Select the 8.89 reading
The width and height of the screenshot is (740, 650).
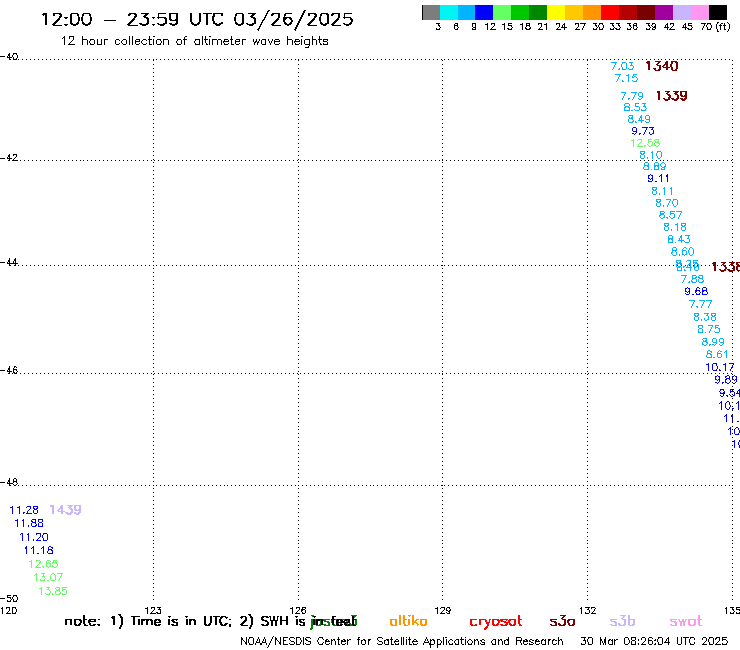655,167
